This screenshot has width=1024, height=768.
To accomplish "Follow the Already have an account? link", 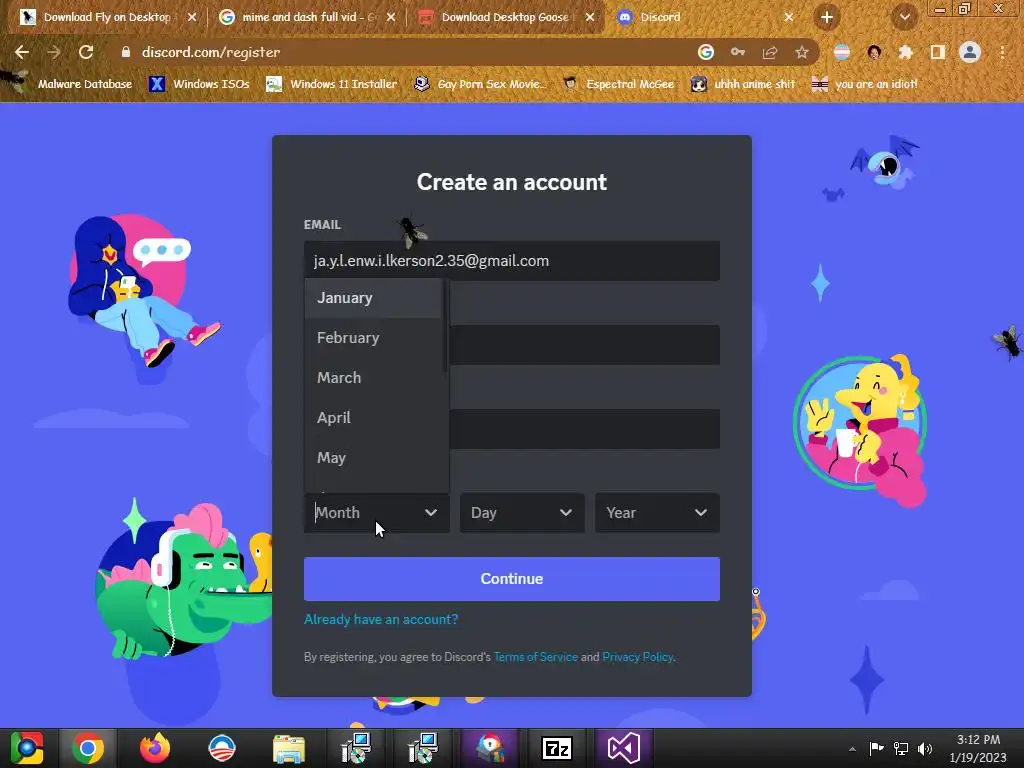I will pos(381,619).
